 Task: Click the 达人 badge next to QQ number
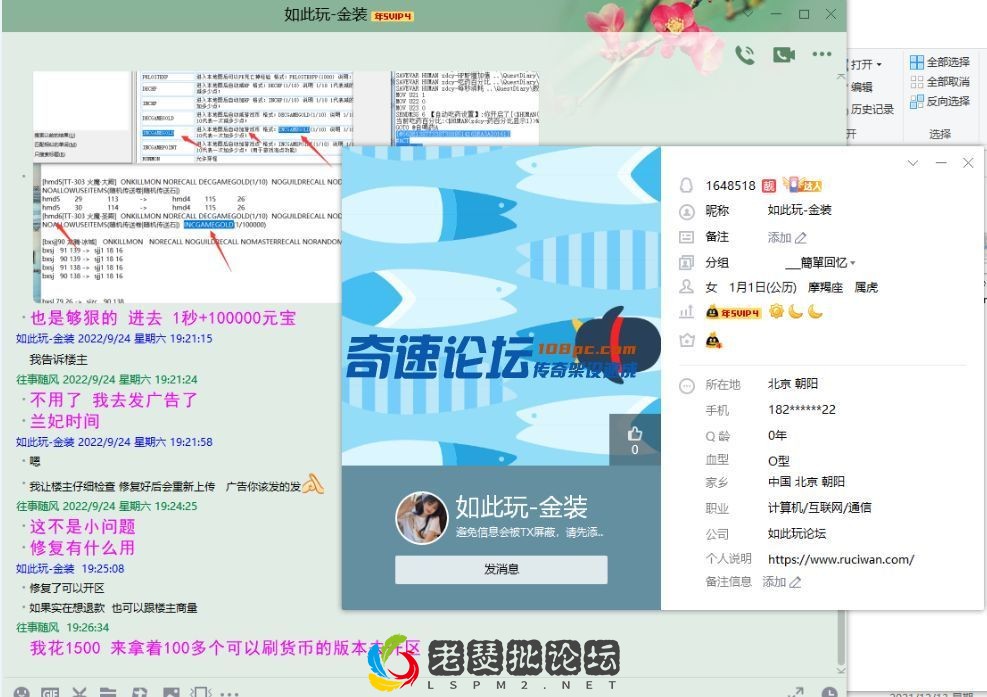(x=803, y=184)
